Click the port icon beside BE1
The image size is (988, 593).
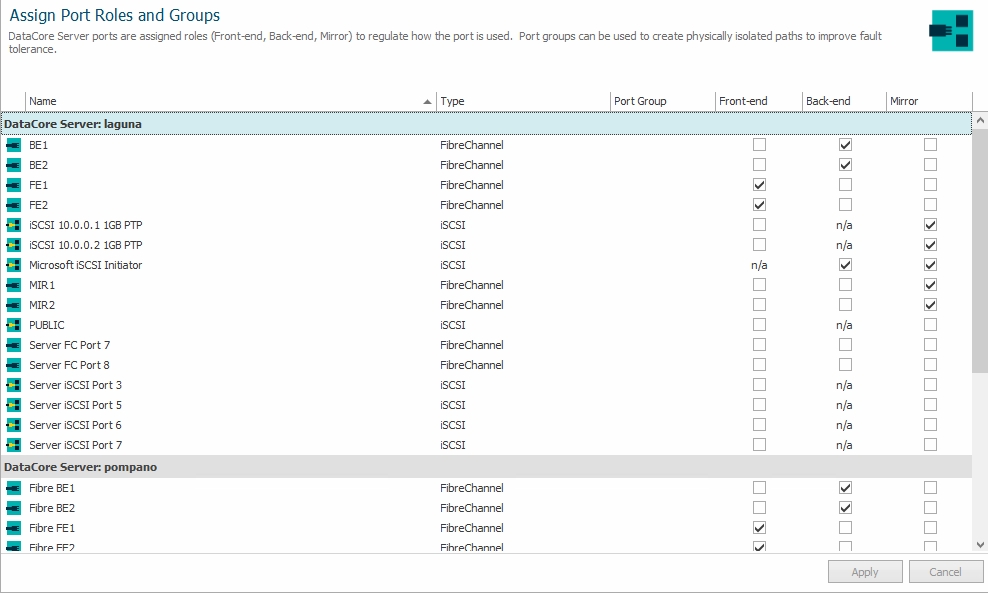tap(13, 145)
